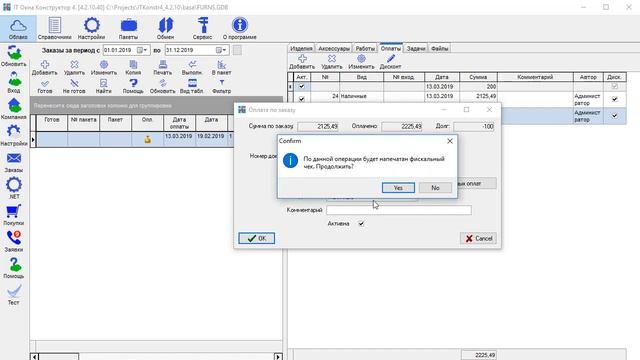
Task: Click the orders table left scroll arrow
Action: [x=35, y=357]
